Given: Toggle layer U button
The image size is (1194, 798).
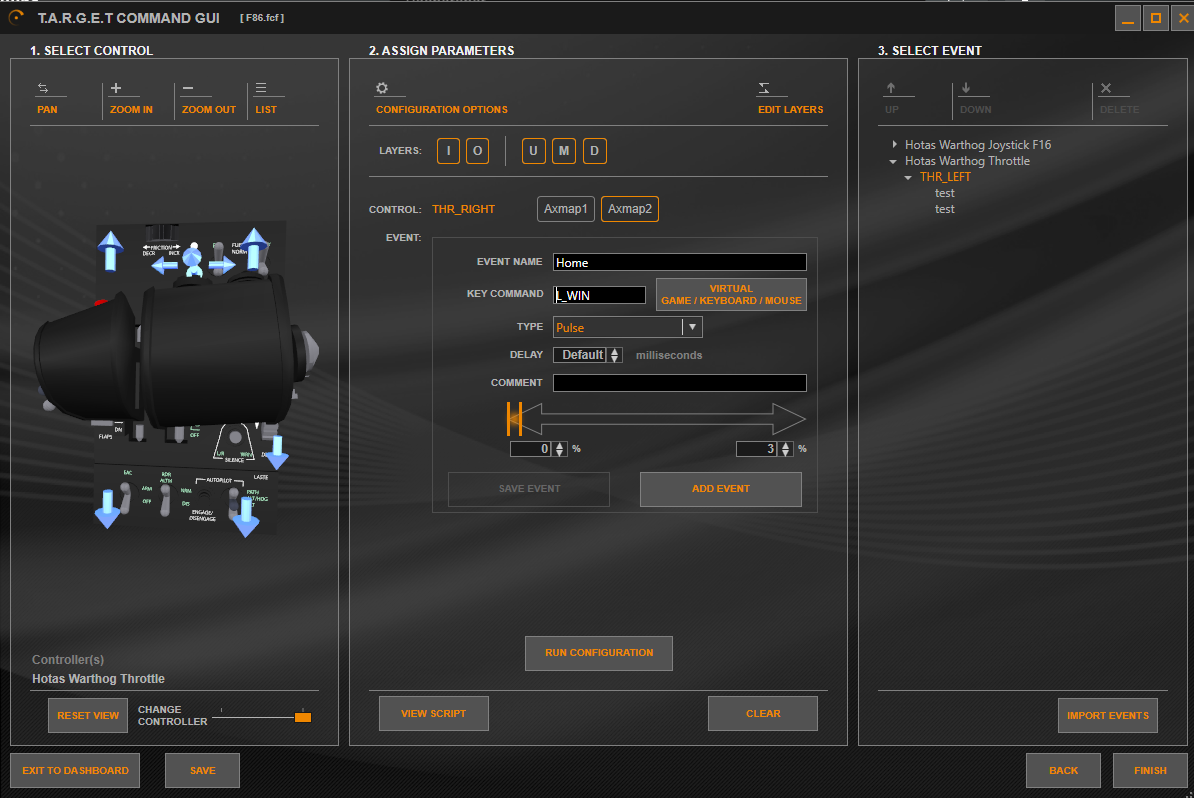Looking at the screenshot, I should coord(532,151).
